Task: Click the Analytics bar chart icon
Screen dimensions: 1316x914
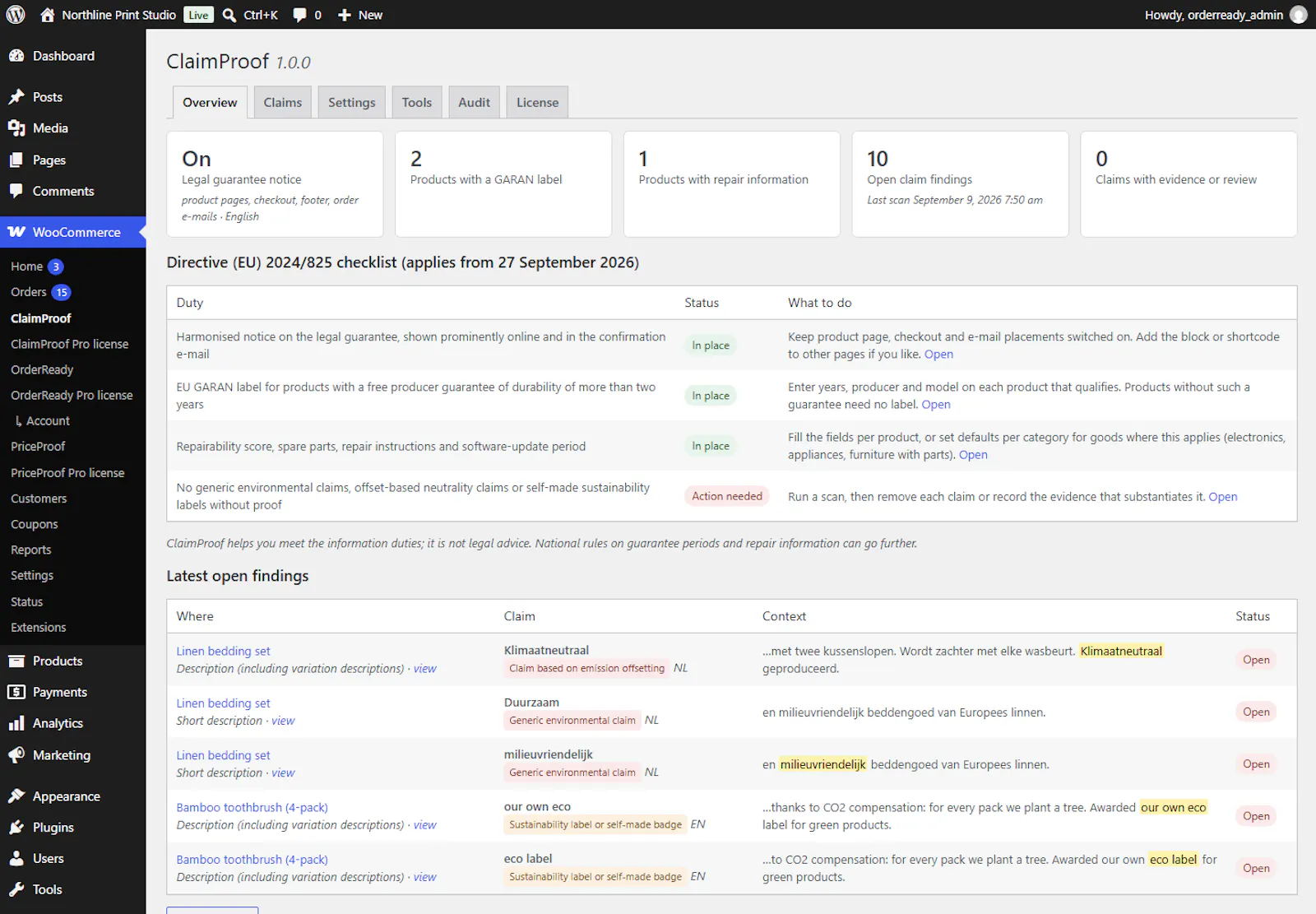Action: pos(16,723)
